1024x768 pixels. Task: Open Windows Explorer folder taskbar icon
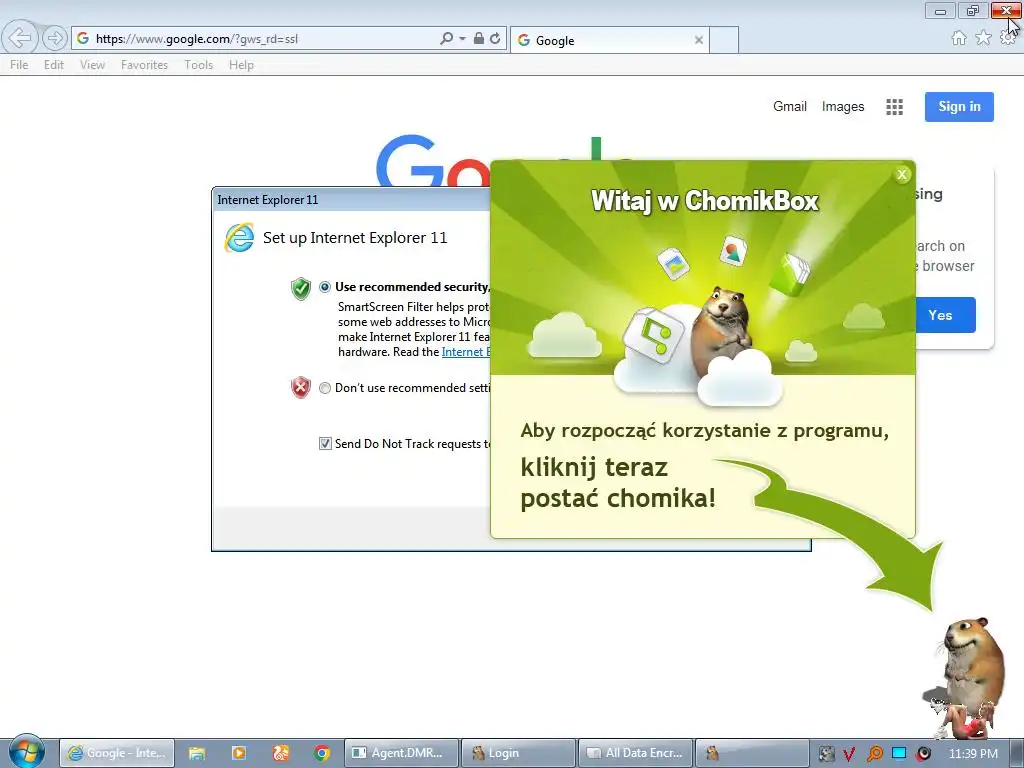click(x=197, y=753)
